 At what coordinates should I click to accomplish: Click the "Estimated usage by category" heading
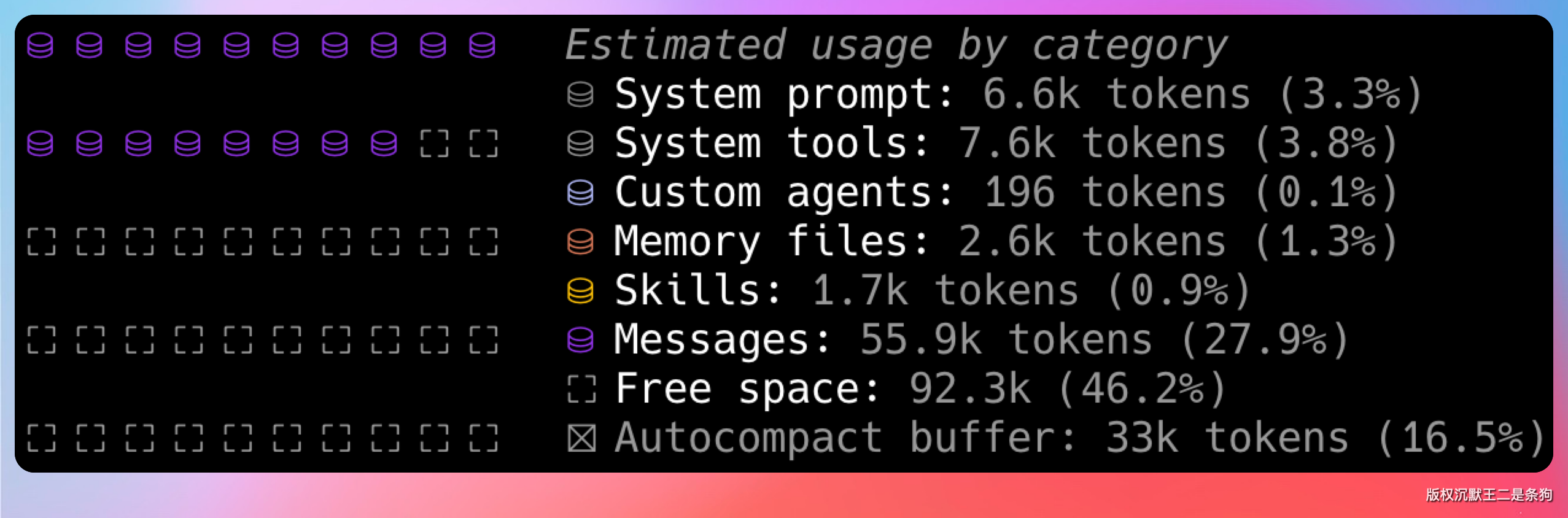click(x=896, y=45)
